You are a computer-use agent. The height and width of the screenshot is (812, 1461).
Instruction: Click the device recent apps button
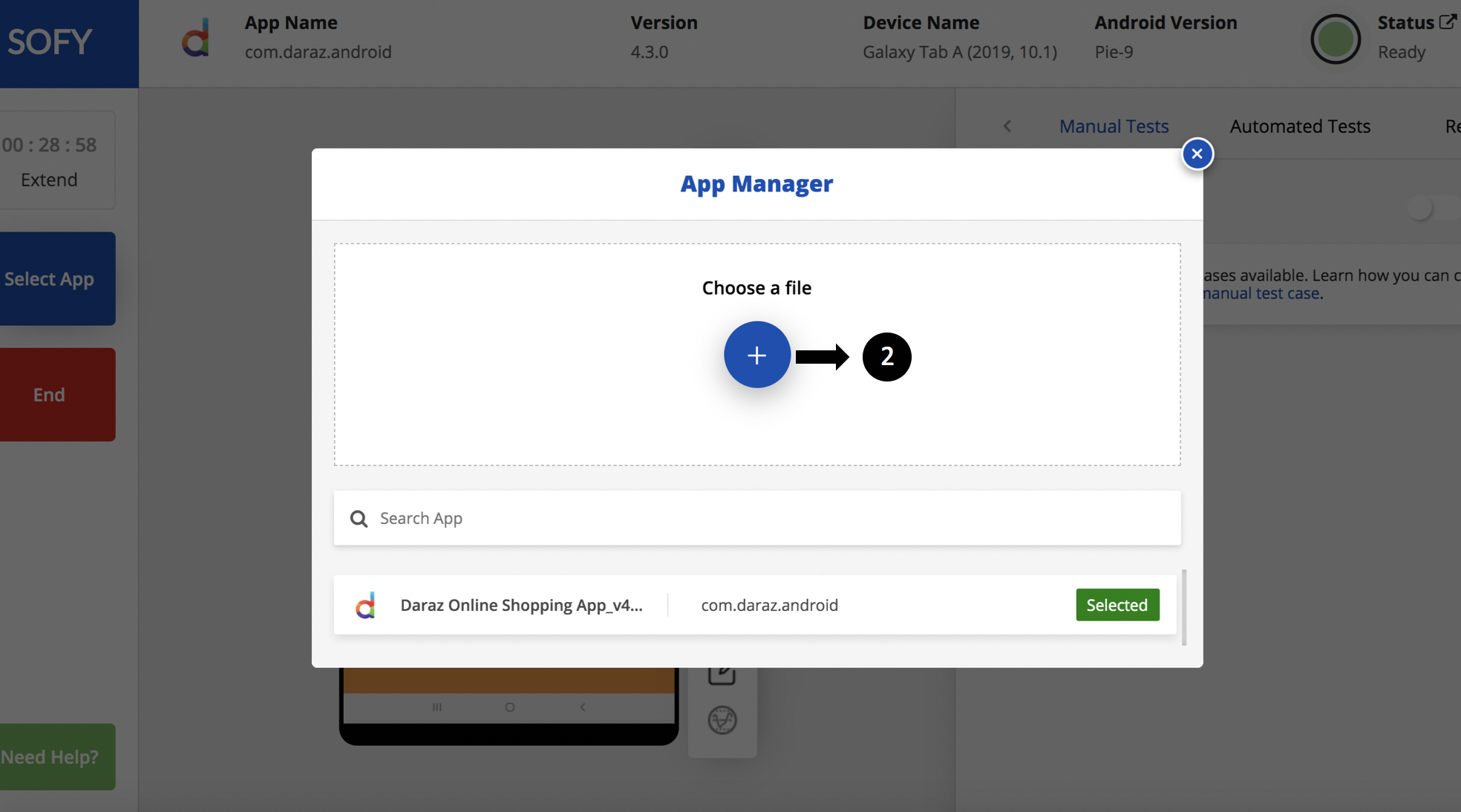coord(437,707)
